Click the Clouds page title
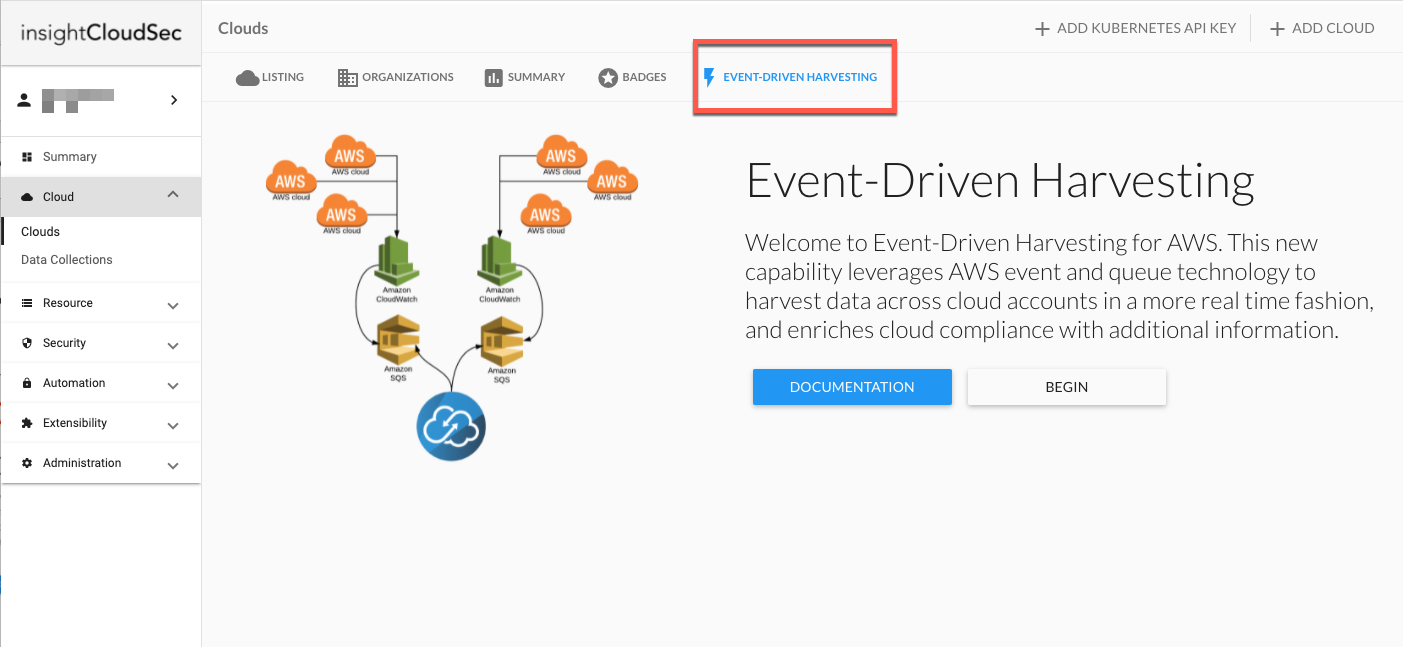1403x647 pixels. click(243, 28)
